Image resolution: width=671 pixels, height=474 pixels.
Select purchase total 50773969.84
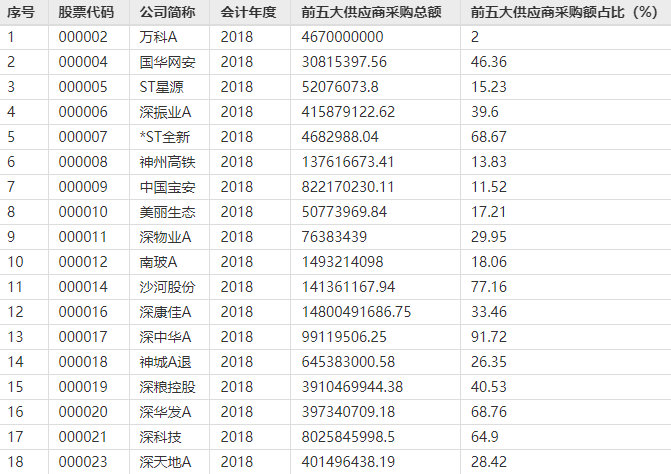pos(344,212)
